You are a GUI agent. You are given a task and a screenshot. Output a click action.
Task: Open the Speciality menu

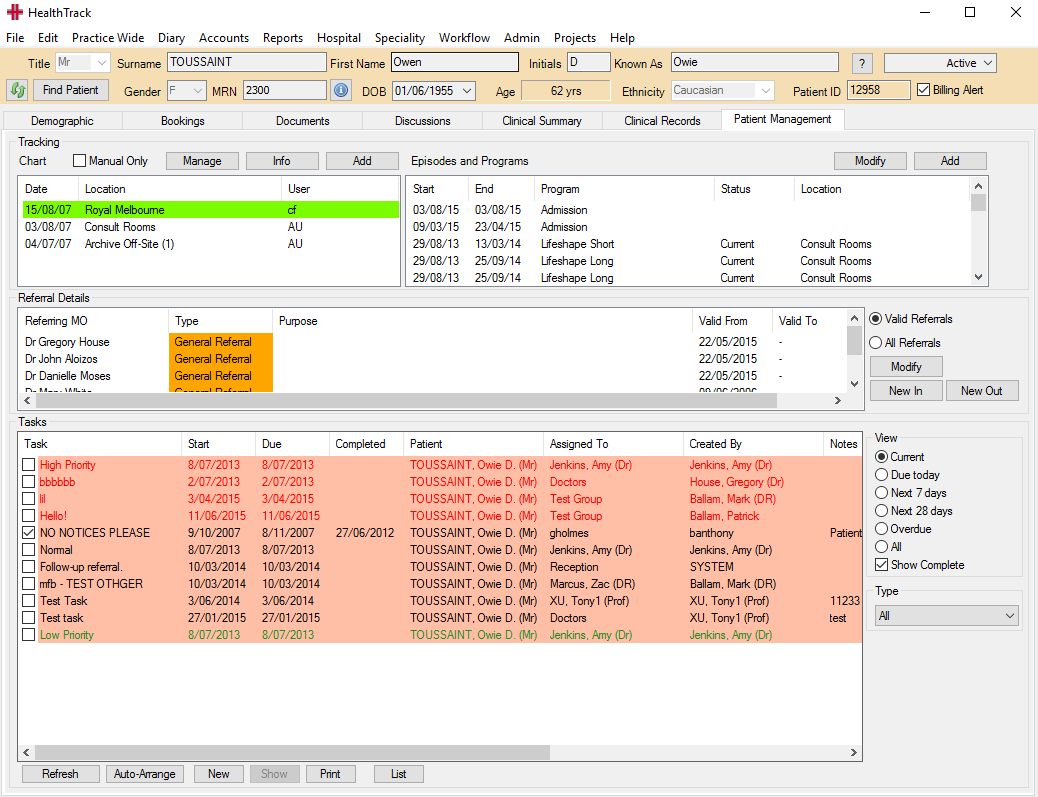tap(400, 38)
